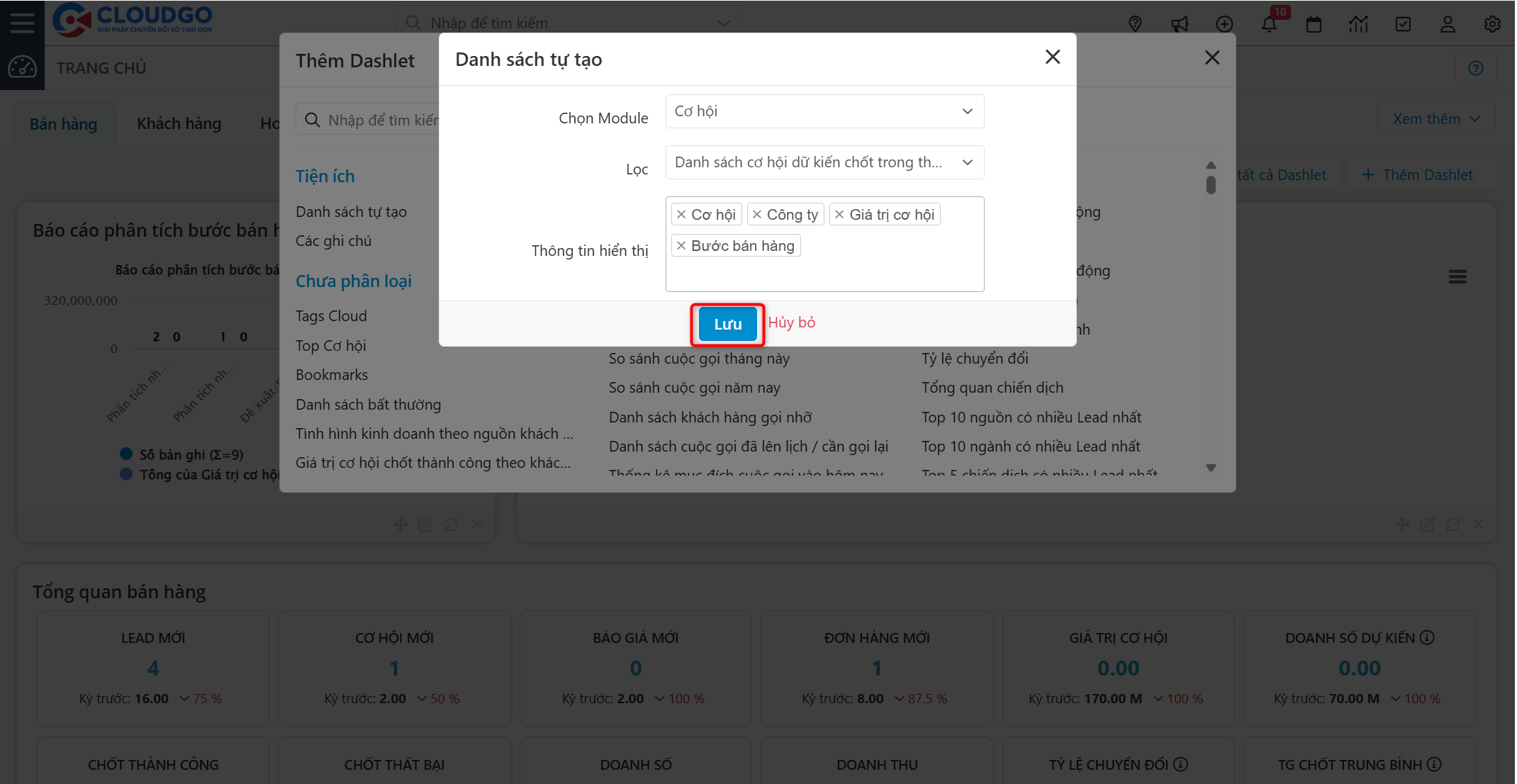This screenshot has width=1517, height=784.
Task: Click the 'Nhập để tìm kiếm' search field
Action: (567, 22)
